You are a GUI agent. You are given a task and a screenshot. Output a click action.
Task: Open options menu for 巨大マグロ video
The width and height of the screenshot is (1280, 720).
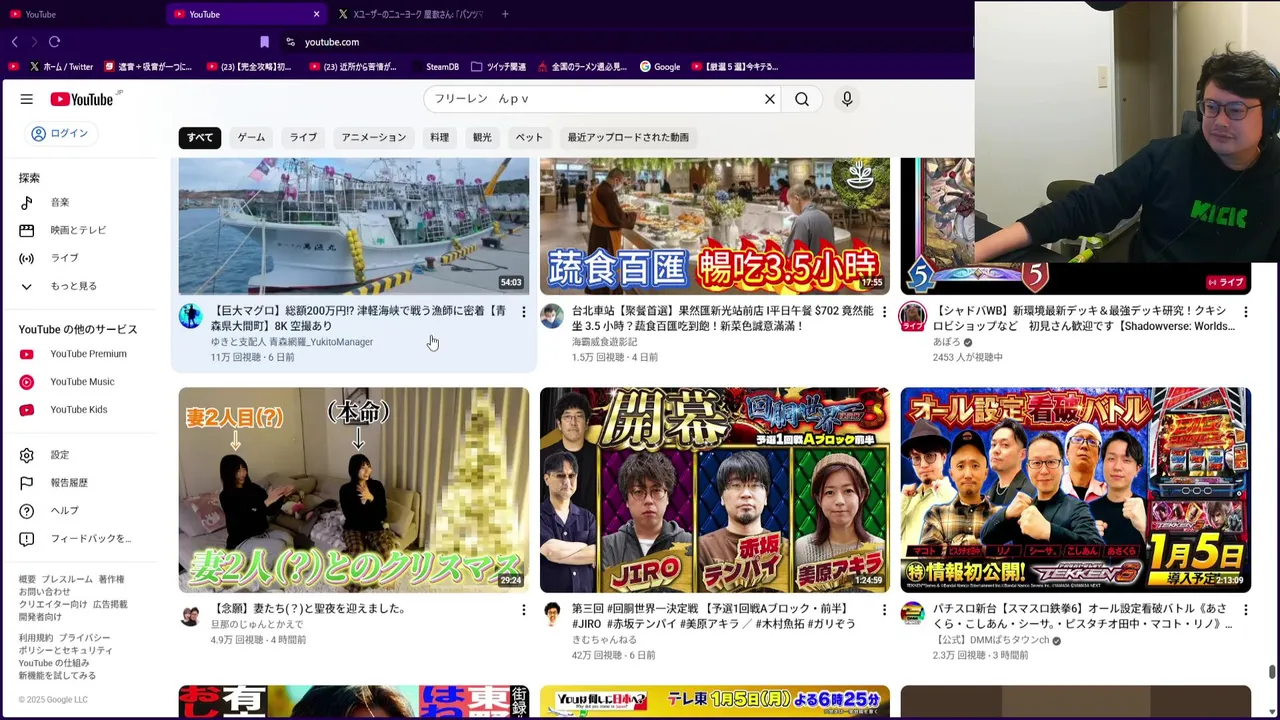click(x=523, y=313)
